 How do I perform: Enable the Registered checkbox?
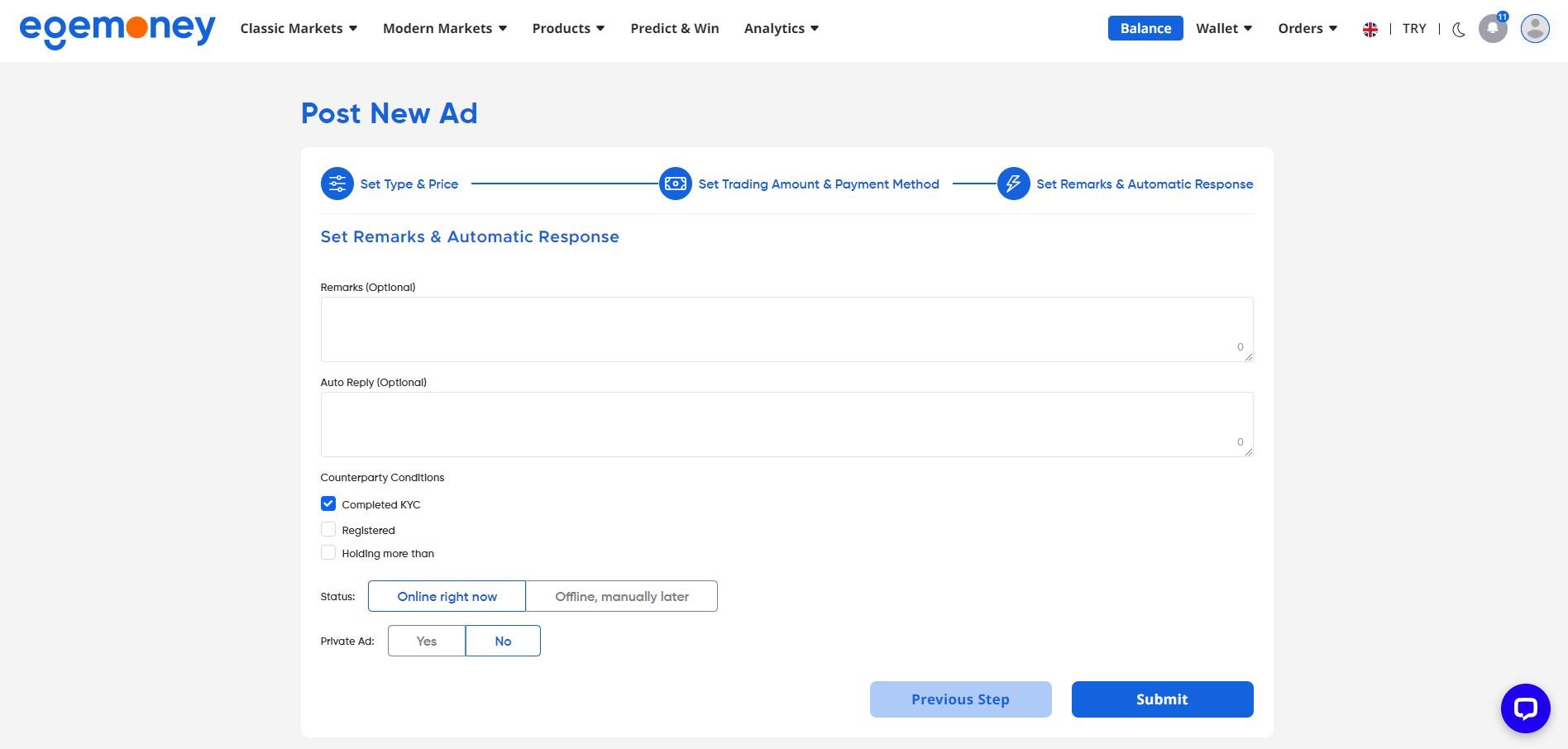(x=328, y=529)
